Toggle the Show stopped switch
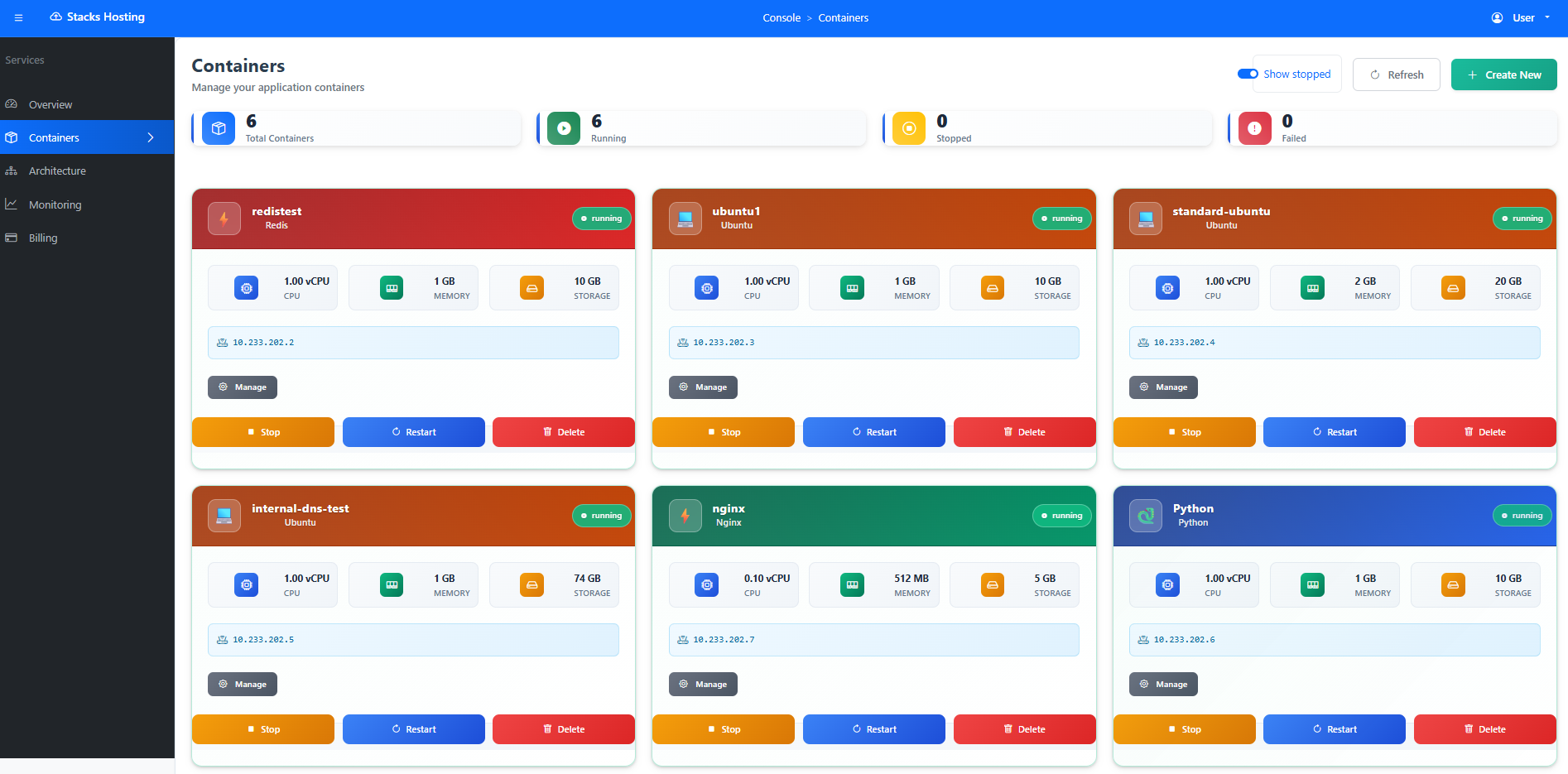This screenshot has width=1568, height=774. tap(1247, 73)
